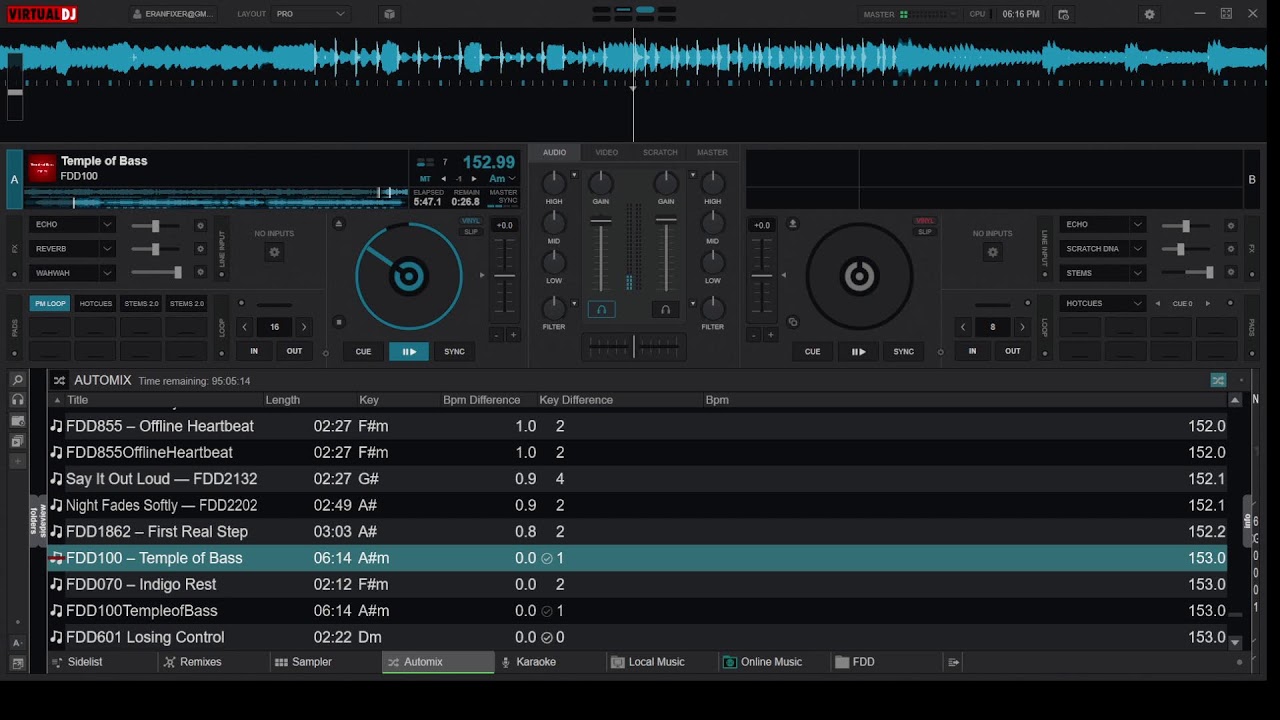
Task: Click the text size icon in browser sidebar
Action: (x=17, y=643)
